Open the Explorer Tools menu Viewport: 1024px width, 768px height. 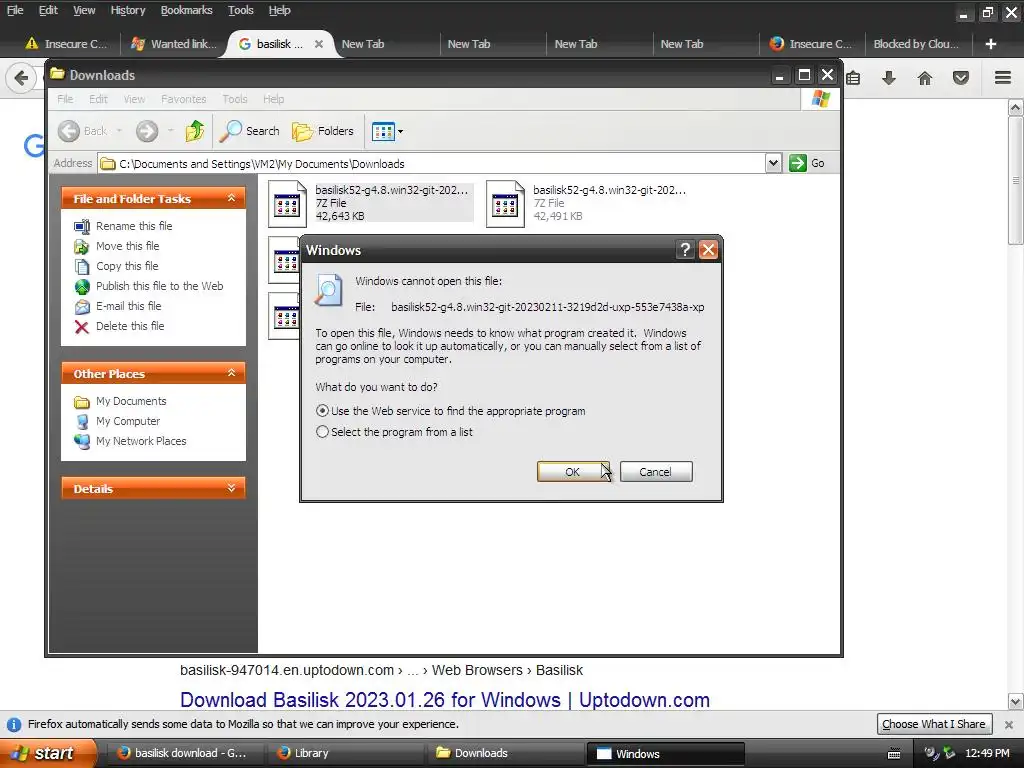234,99
